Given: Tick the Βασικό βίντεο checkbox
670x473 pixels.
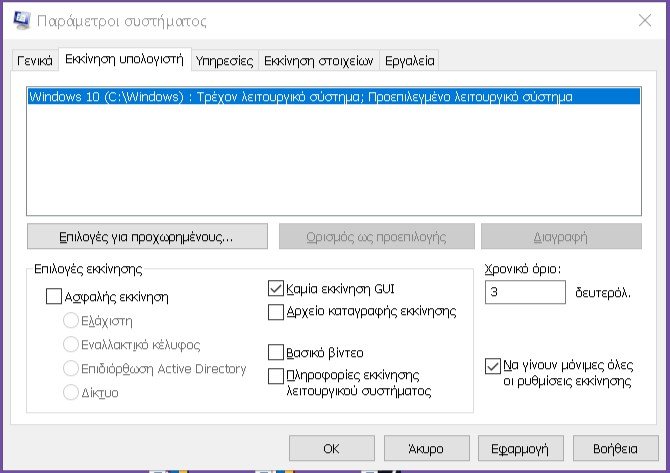Looking at the screenshot, I should pos(277,352).
